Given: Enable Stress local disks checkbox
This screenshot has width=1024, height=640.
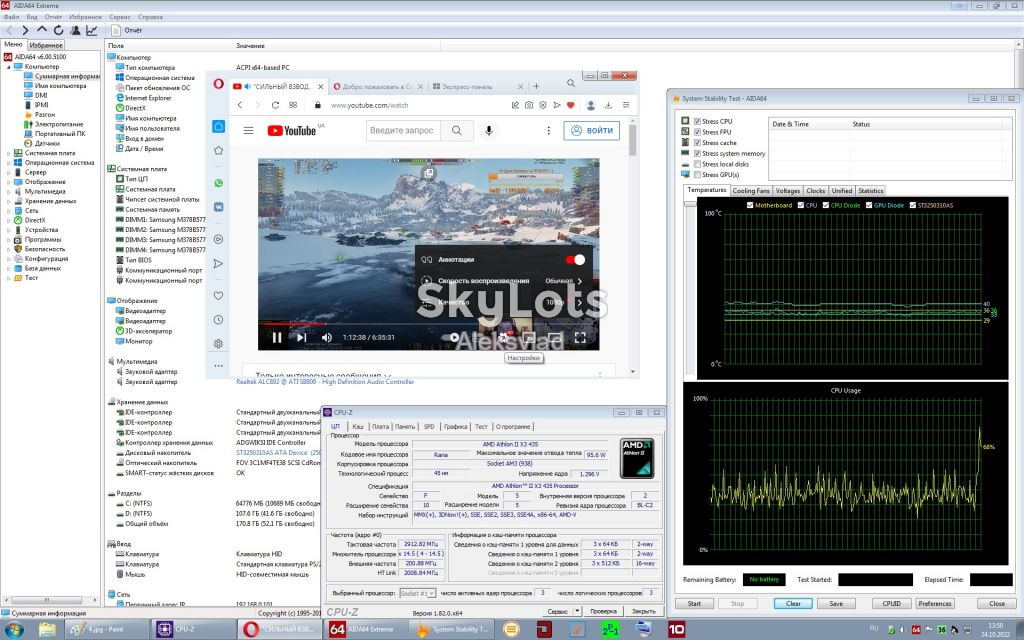Looking at the screenshot, I should pyautogui.click(x=697, y=164).
